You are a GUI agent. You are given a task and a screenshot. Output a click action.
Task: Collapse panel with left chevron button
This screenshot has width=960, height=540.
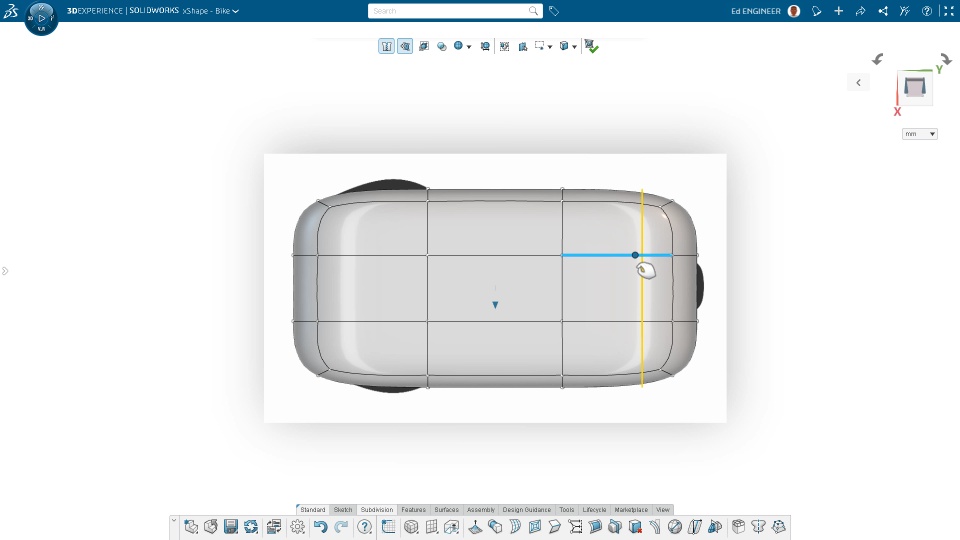[858, 83]
